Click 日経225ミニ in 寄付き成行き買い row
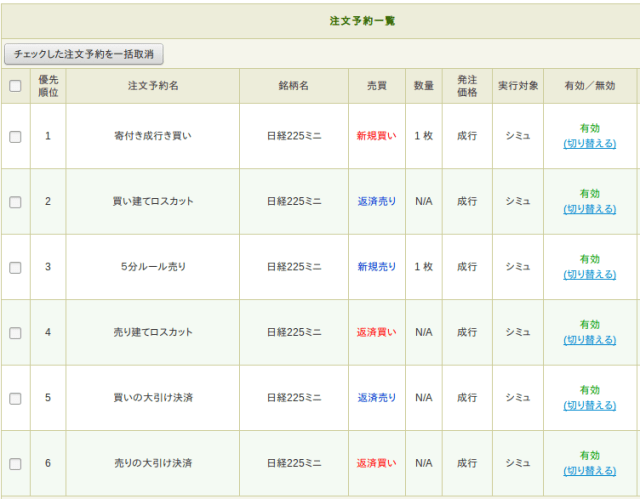This screenshot has height=499, width=640. tap(294, 136)
